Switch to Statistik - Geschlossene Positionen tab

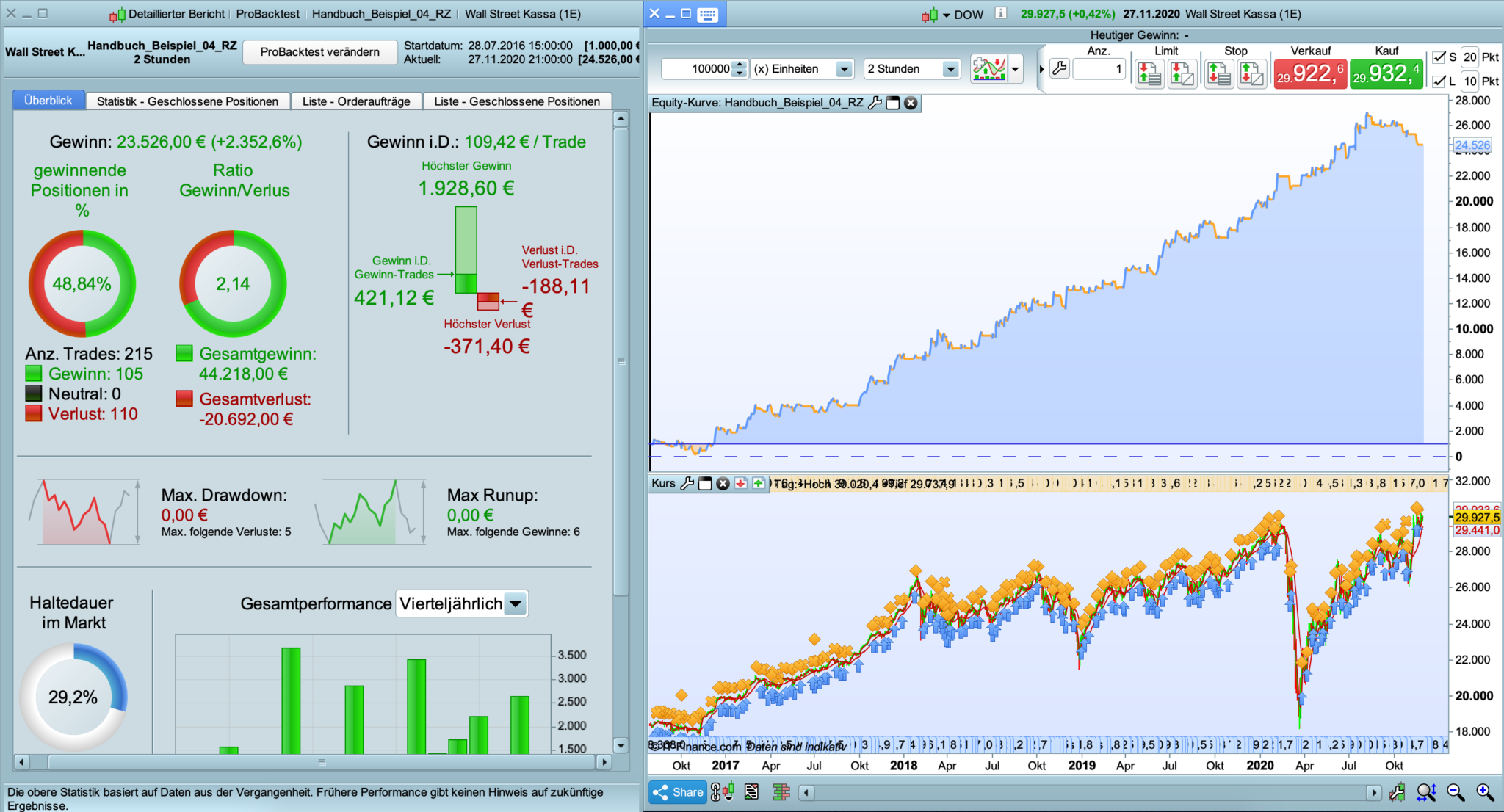pos(187,101)
